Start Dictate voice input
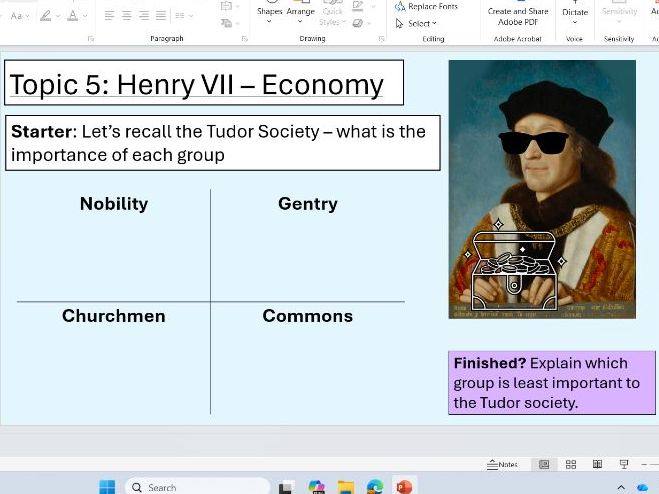Screen dimensions: 659x494 [575, 13]
